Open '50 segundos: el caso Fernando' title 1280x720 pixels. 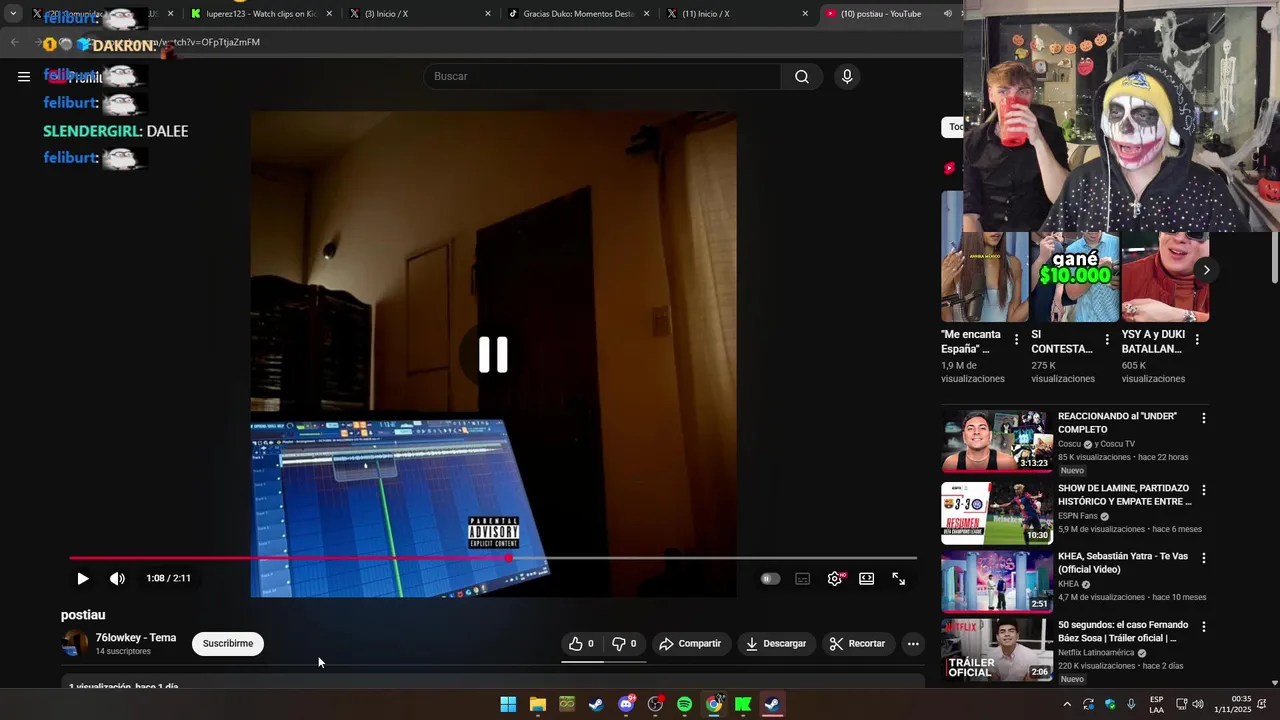coord(1125,631)
